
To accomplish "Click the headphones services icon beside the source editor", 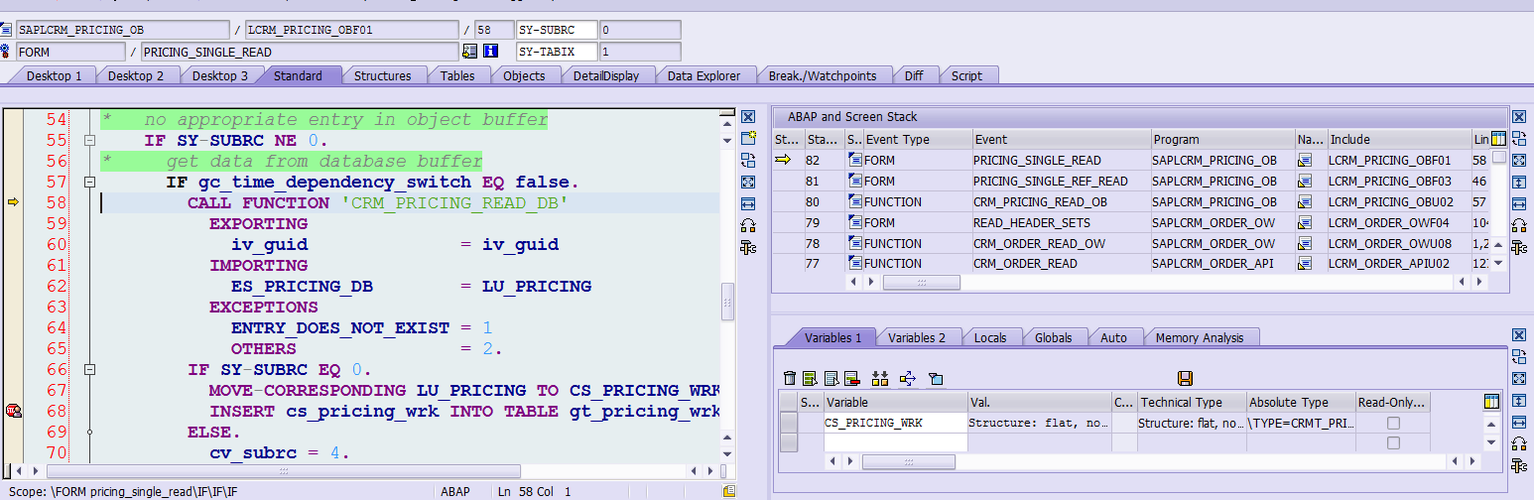I will coord(747,225).
